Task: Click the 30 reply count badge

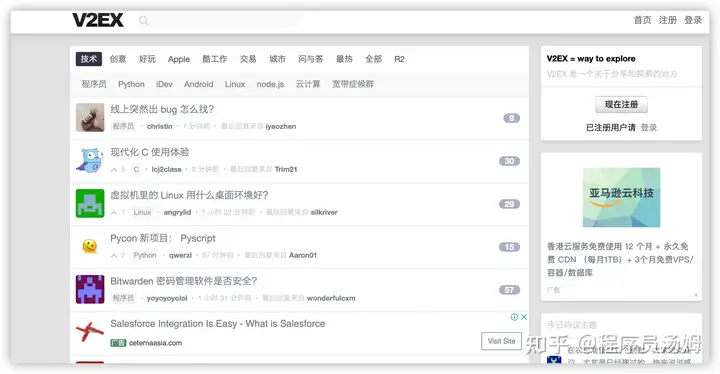Action: [x=509, y=161]
